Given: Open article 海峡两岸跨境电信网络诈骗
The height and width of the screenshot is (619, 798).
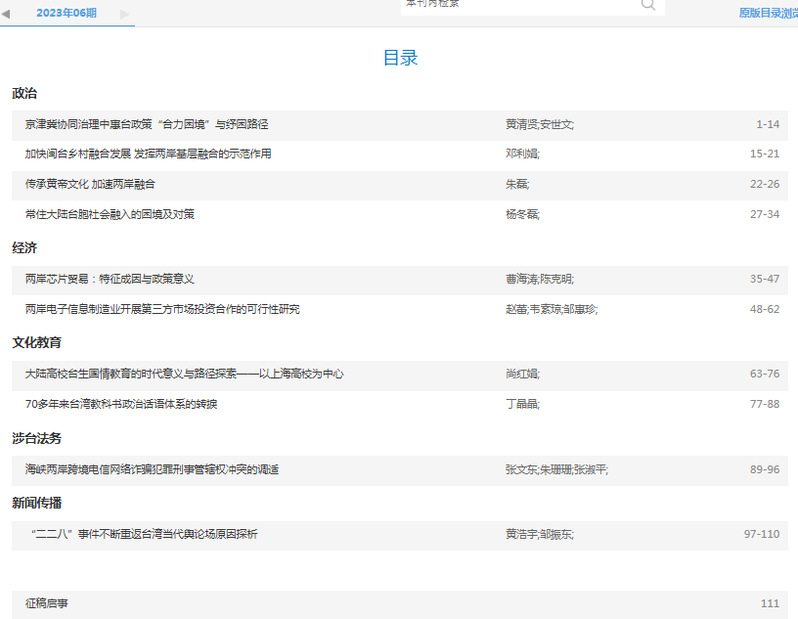Looking at the screenshot, I should [x=152, y=469].
